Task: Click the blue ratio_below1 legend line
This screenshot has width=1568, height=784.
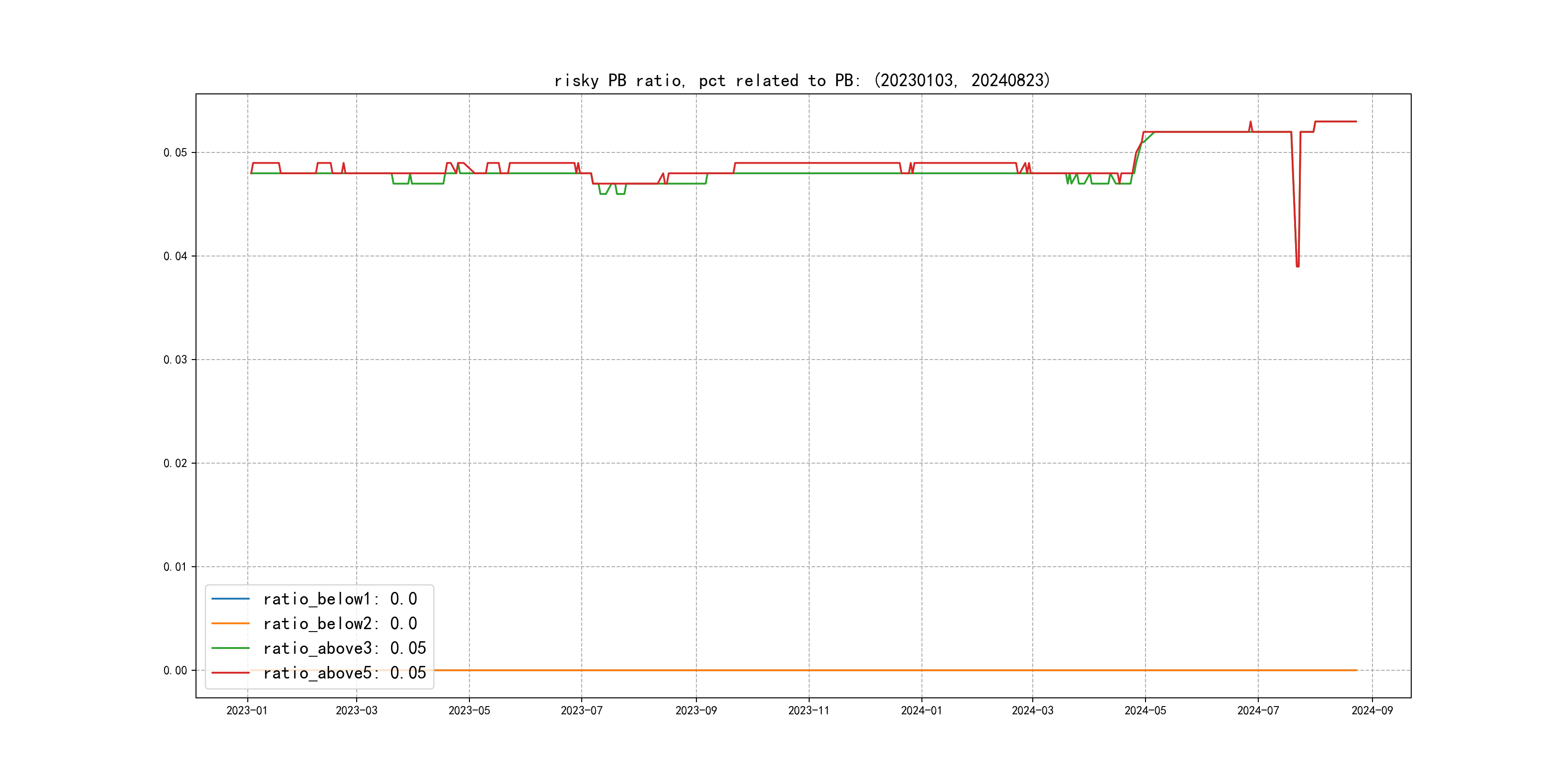Action: tap(230, 599)
